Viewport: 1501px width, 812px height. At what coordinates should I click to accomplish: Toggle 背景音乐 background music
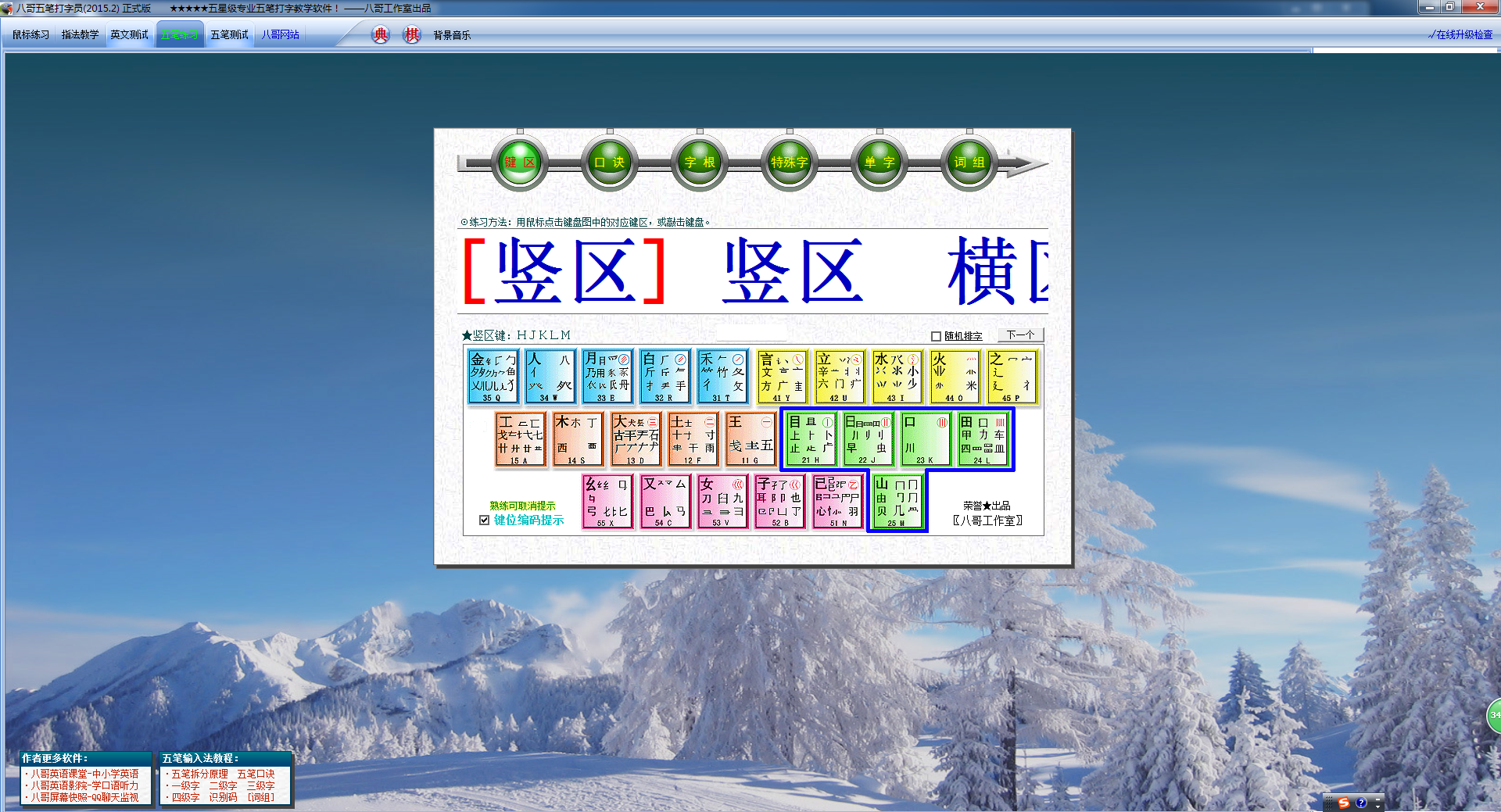pyautogui.click(x=452, y=35)
